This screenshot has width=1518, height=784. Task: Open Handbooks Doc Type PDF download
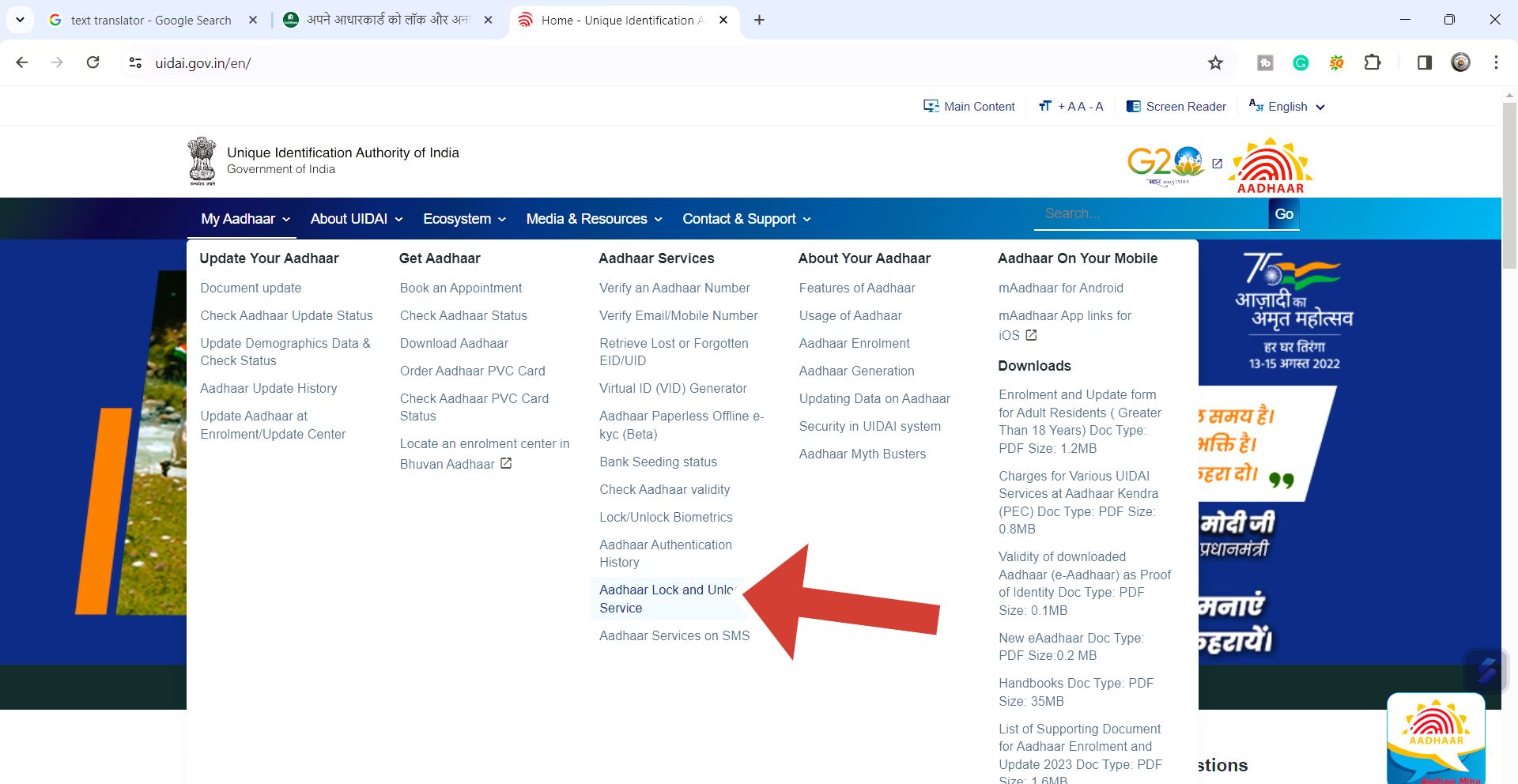click(1075, 692)
